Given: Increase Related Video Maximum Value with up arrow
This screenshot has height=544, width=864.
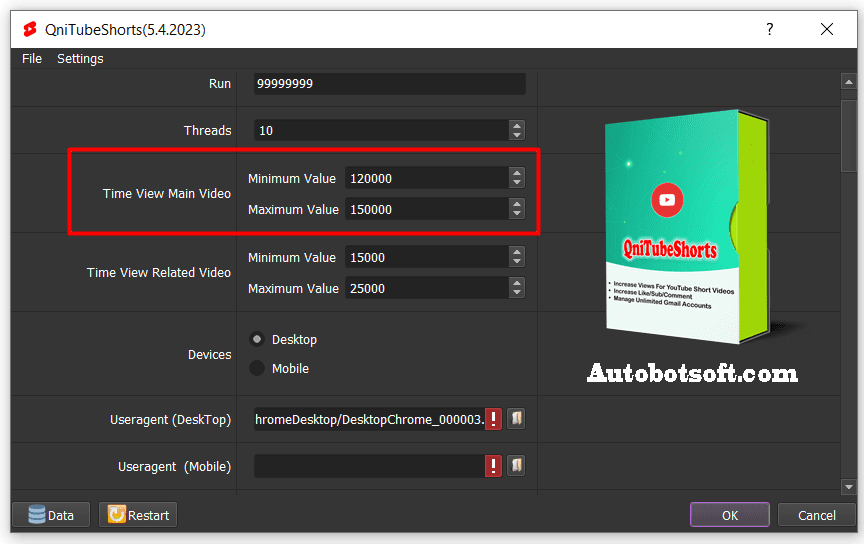Looking at the screenshot, I should coord(516,283).
